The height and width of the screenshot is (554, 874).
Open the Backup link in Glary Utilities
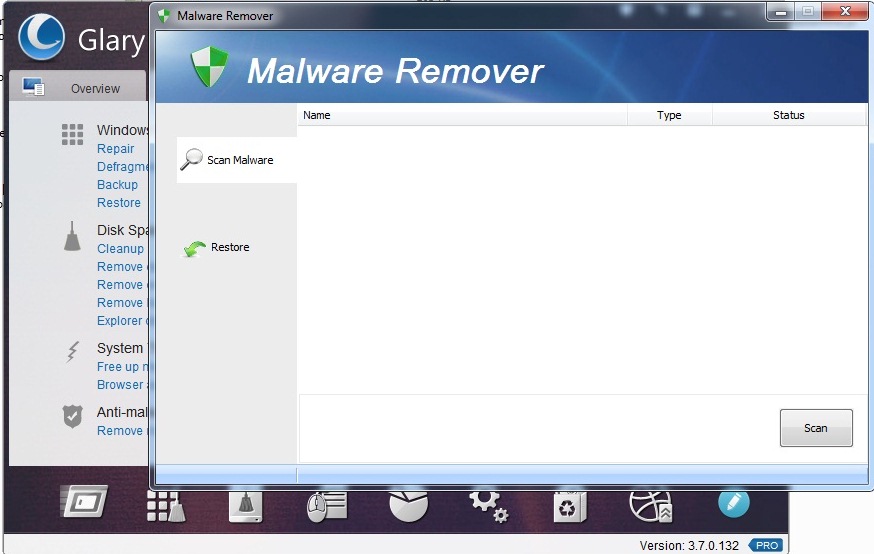click(117, 184)
